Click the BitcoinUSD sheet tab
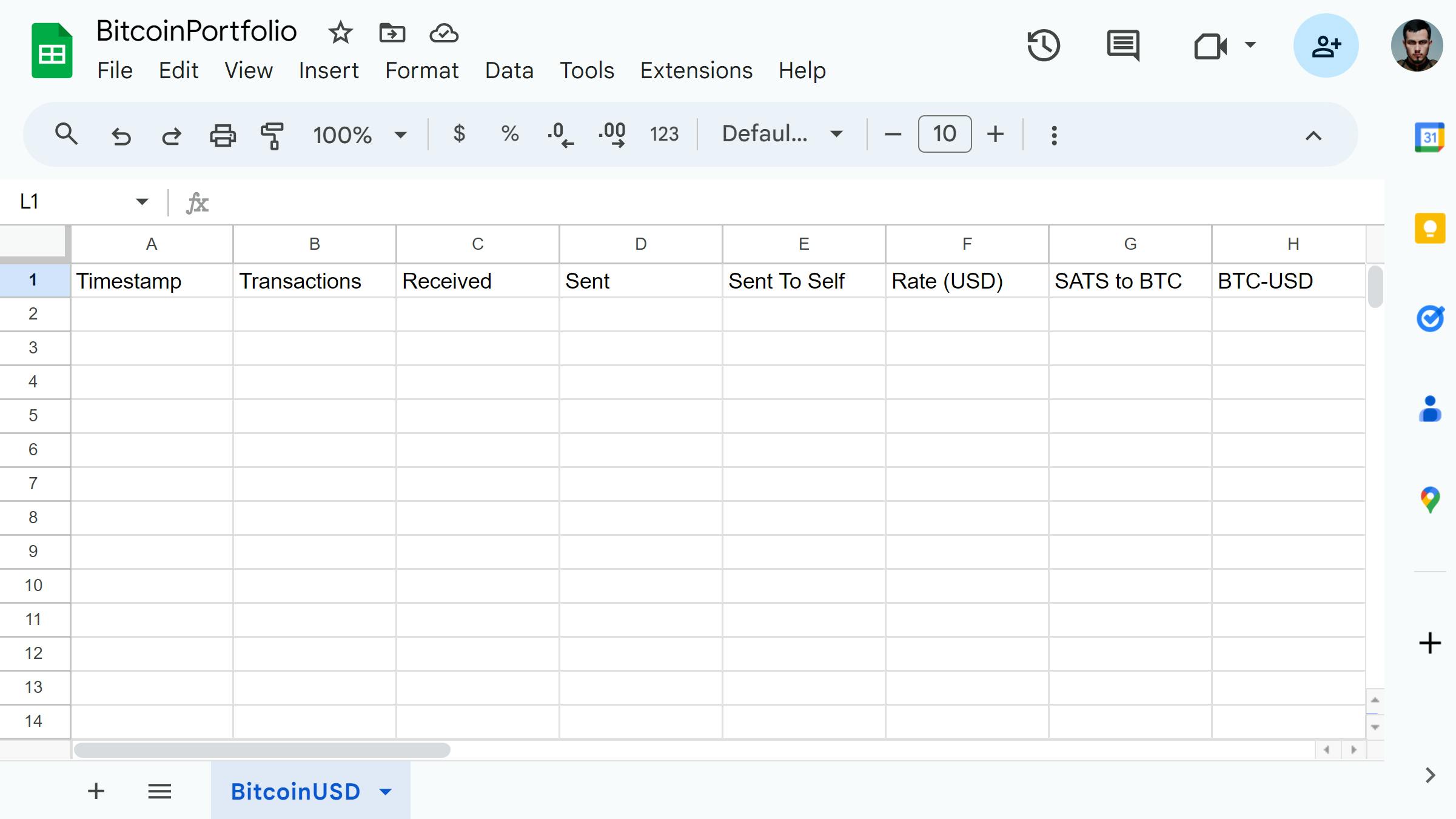This screenshot has height=819, width=1456. (295, 791)
